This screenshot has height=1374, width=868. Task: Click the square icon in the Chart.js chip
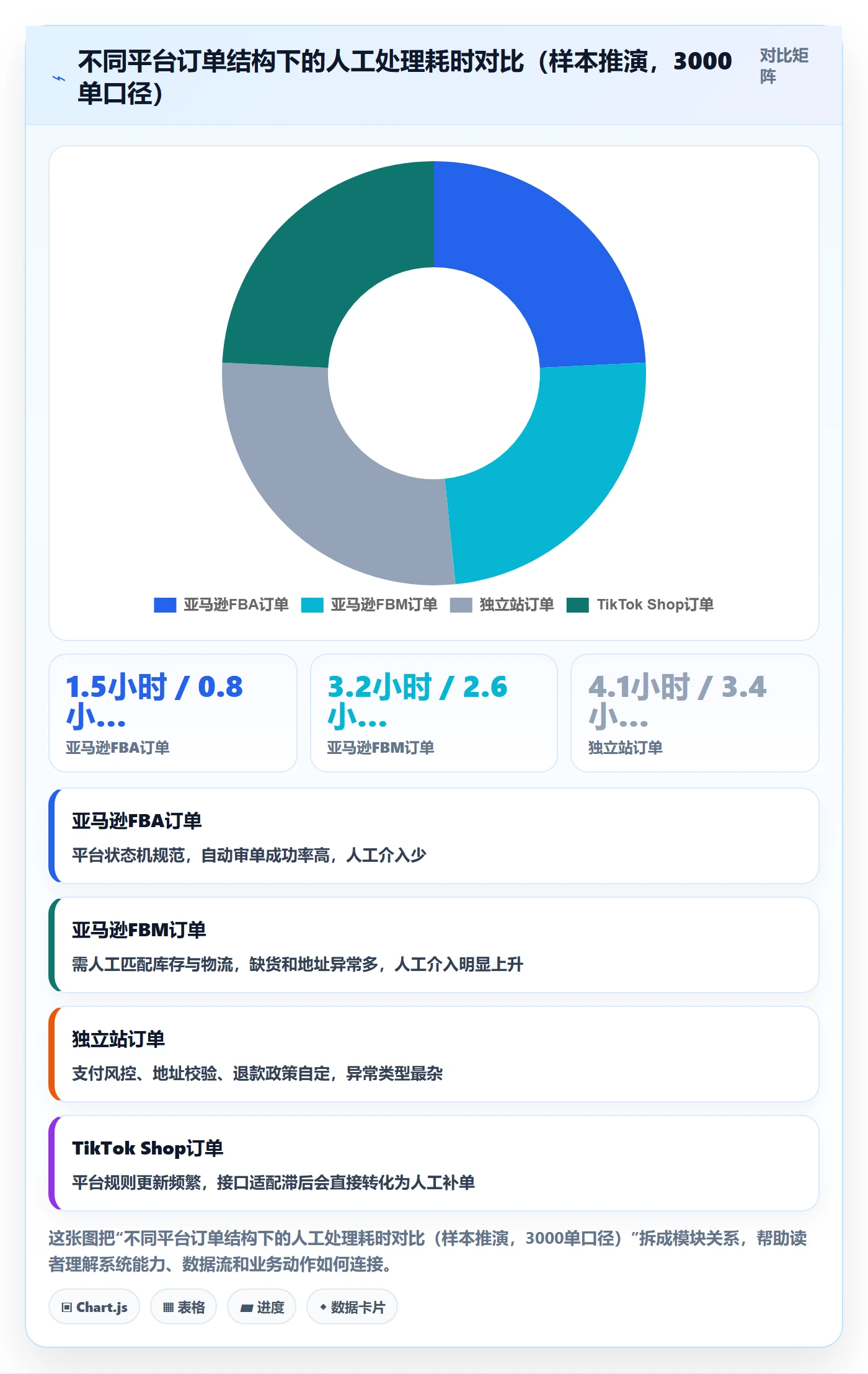point(67,1308)
